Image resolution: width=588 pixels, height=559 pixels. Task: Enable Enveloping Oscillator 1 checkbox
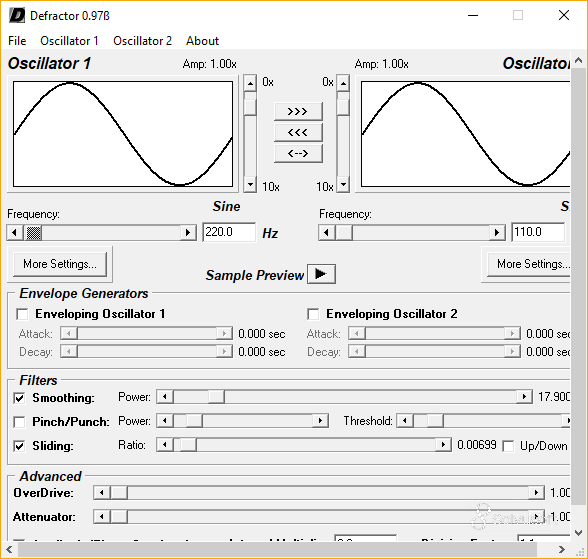[x=22, y=314]
